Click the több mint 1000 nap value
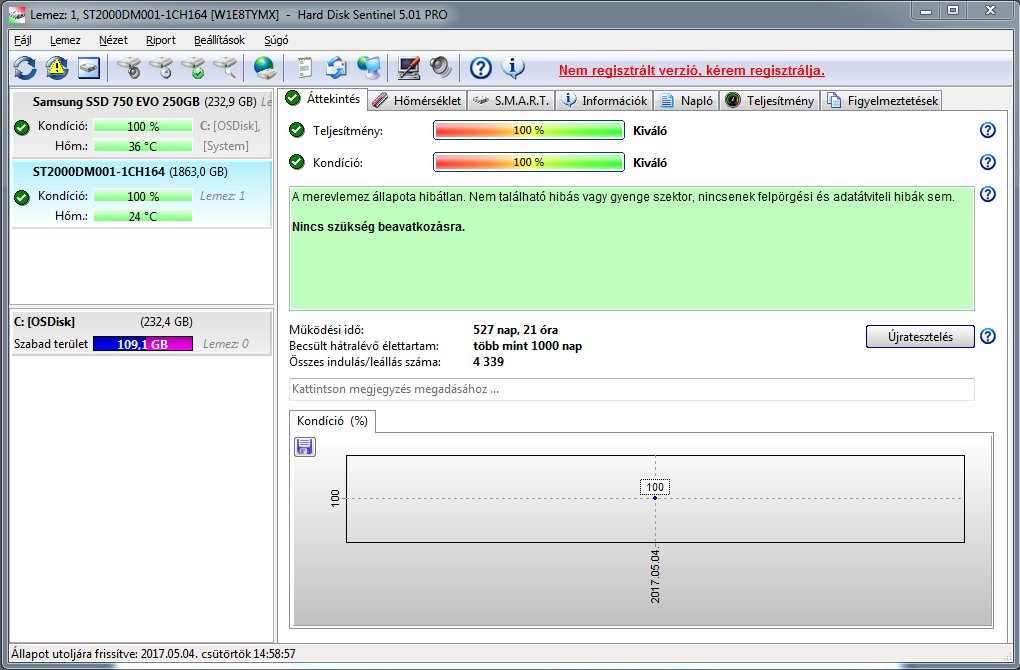Viewport: 1020px width, 670px height. 528,346
